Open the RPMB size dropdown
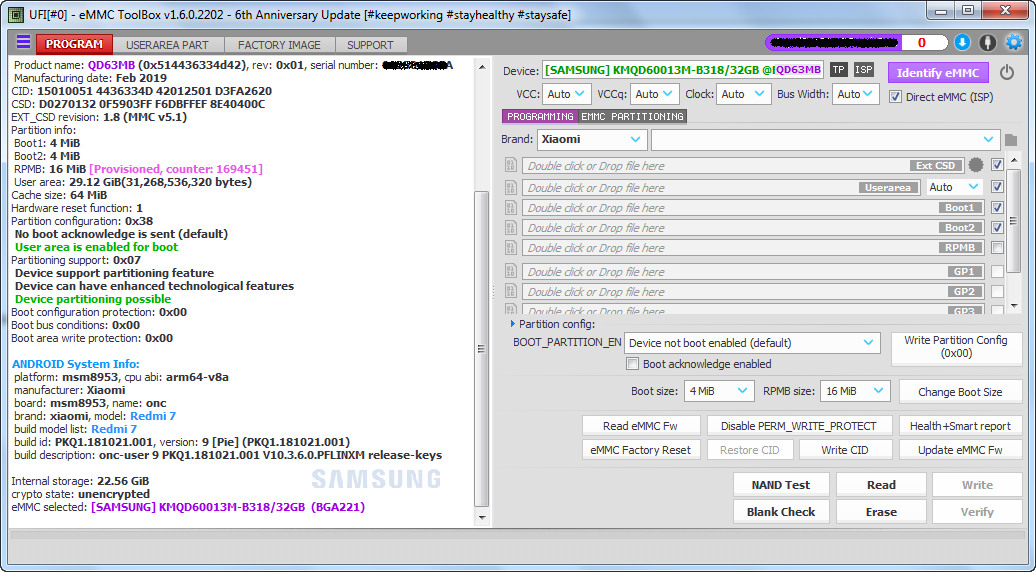The image size is (1036, 572). click(855, 391)
